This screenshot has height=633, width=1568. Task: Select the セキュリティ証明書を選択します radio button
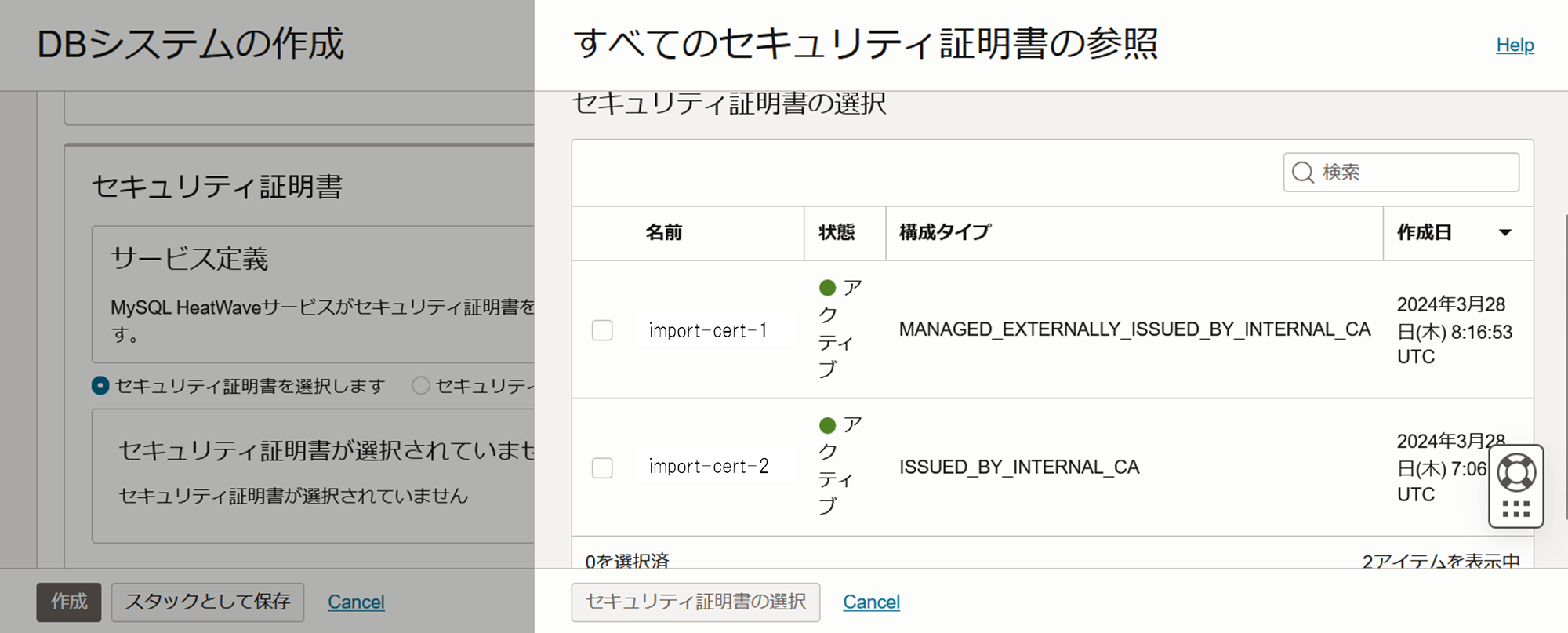tap(100, 386)
